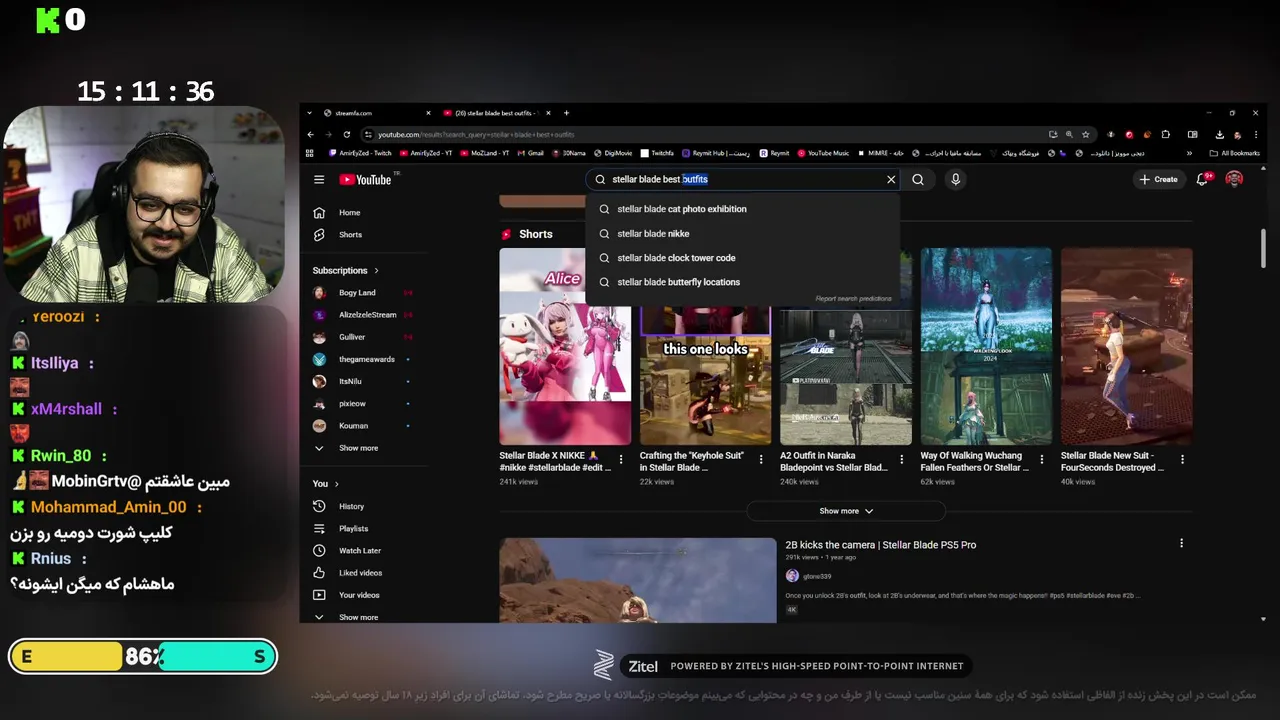
Task: Select suggestion stellar blade butterfly locations
Action: coord(742,282)
